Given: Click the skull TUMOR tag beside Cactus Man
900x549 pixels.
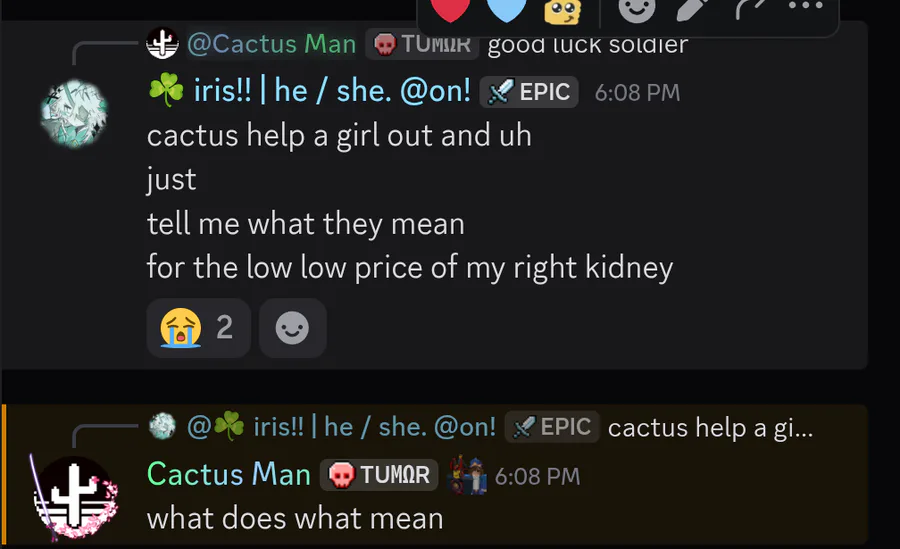Looking at the screenshot, I should point(381,474).
